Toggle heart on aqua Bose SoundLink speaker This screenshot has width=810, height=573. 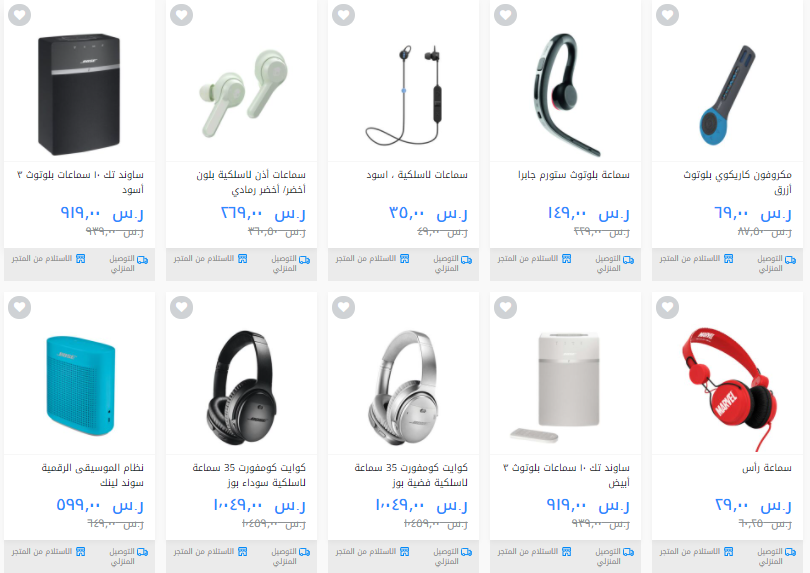(20, 307)
